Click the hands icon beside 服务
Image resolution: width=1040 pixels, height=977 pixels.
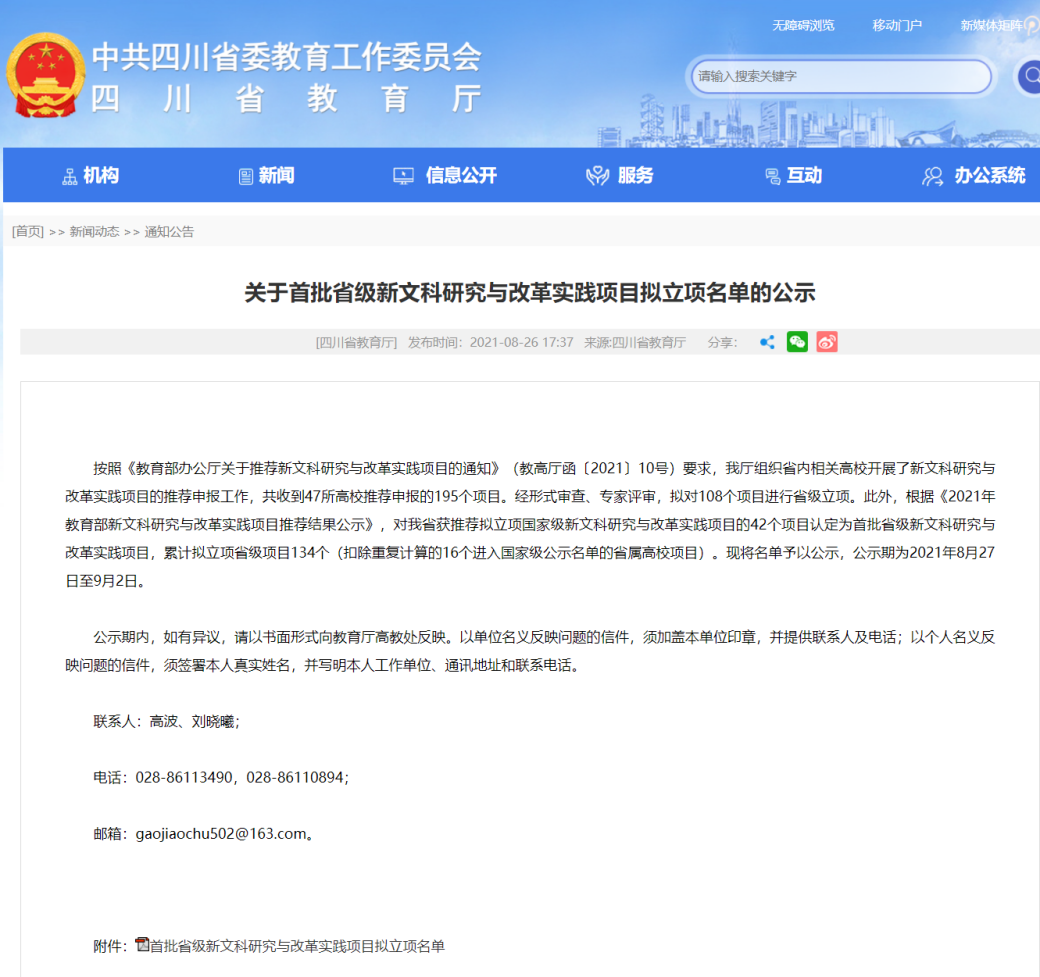click(597, 176)
